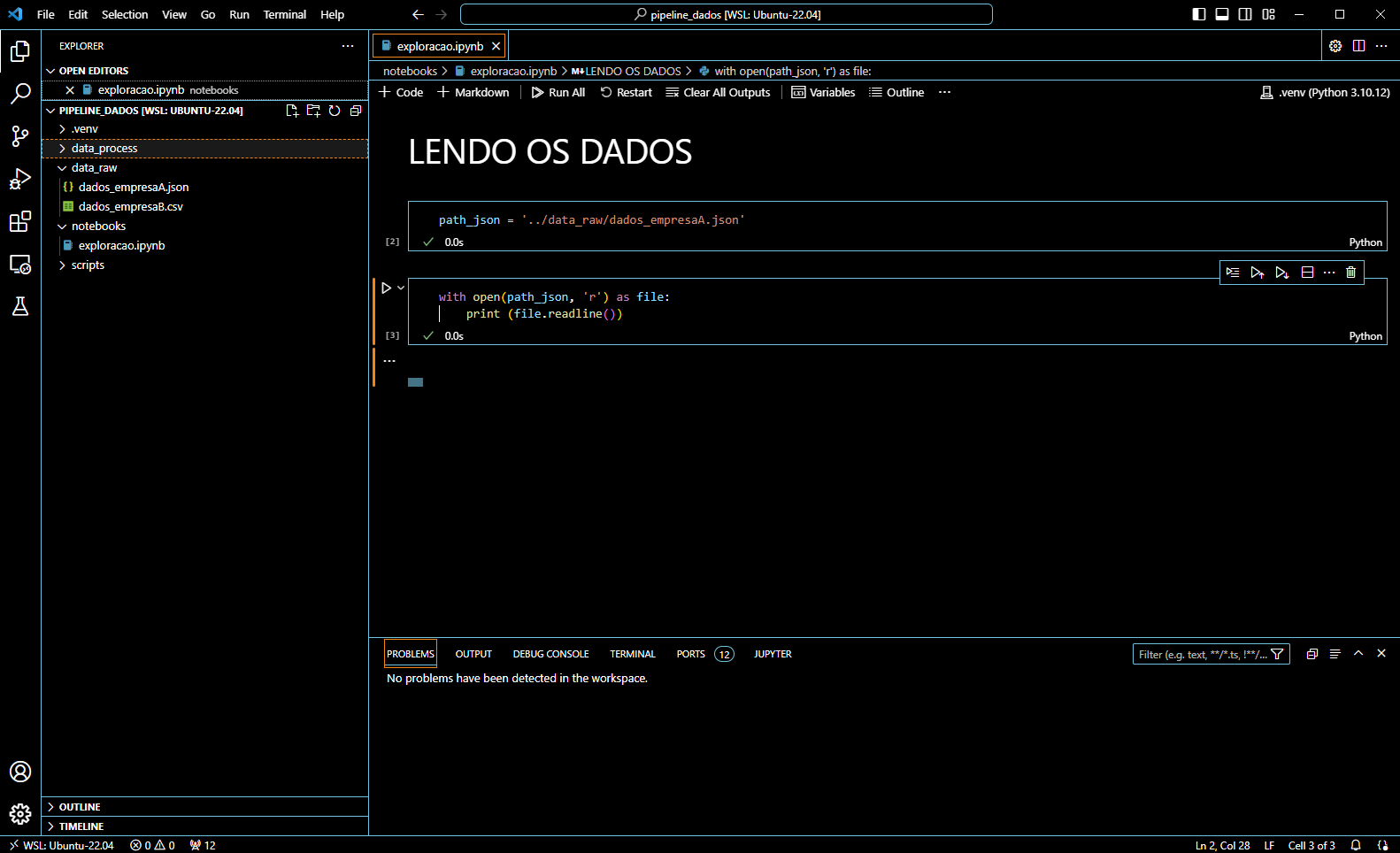Click the New Folder icon in explorer header
1400x853 pixels.
click(313, 111)
